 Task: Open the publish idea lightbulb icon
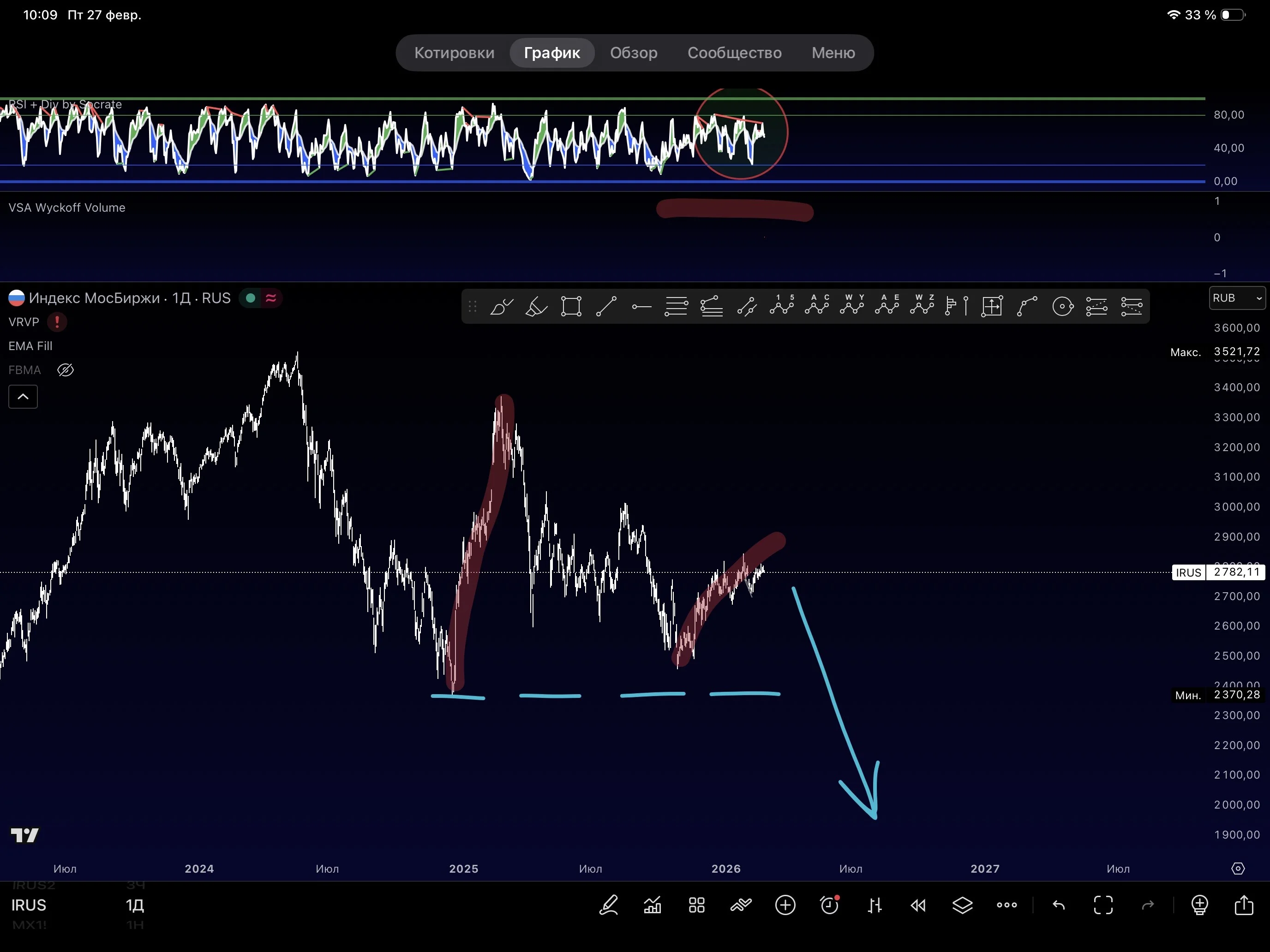[x=1199, y=905]
